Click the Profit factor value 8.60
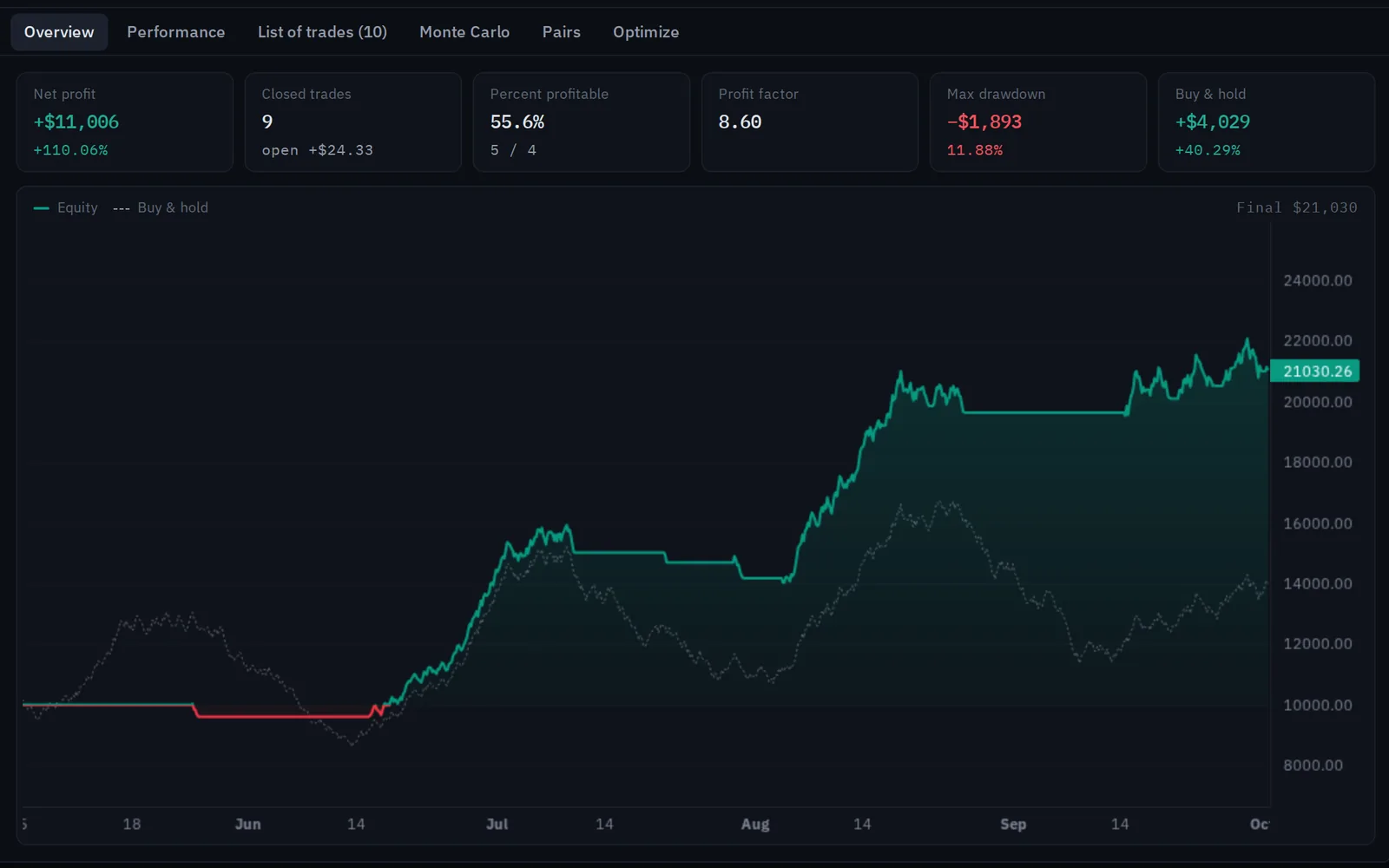 [740, 122]
